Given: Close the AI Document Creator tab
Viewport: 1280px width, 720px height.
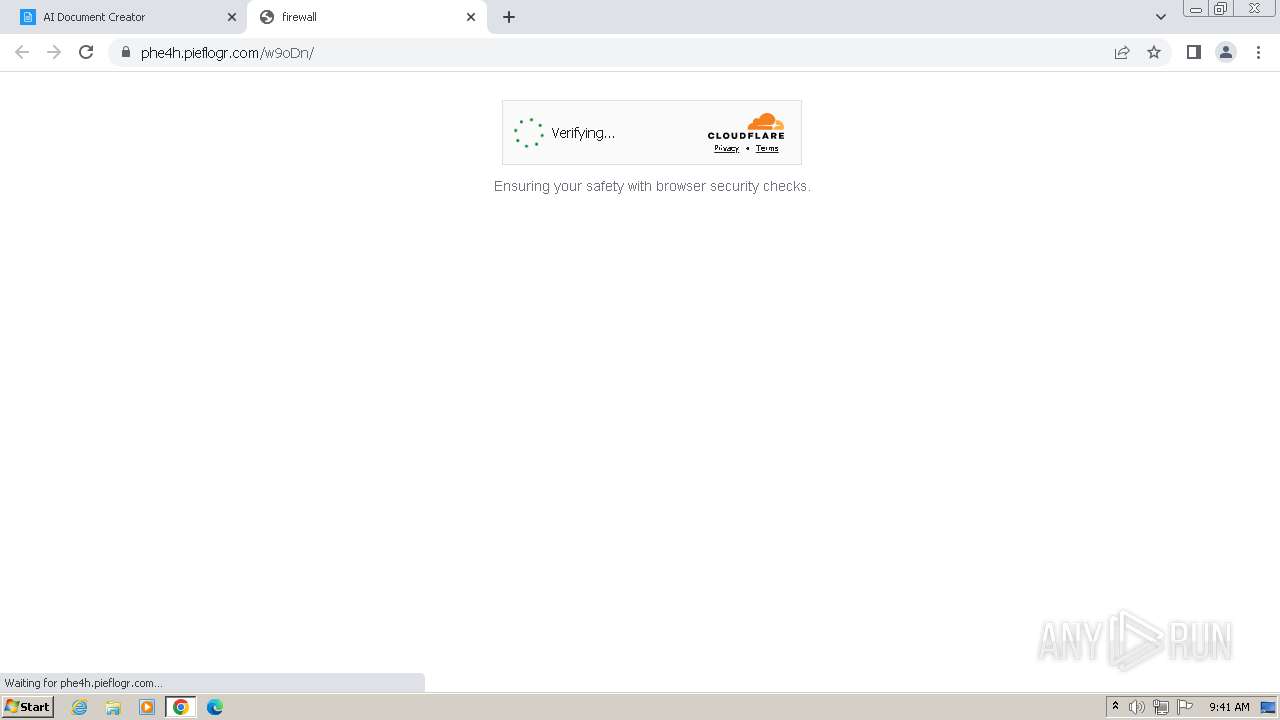Looking at the screenshot, I should point(232,17).
